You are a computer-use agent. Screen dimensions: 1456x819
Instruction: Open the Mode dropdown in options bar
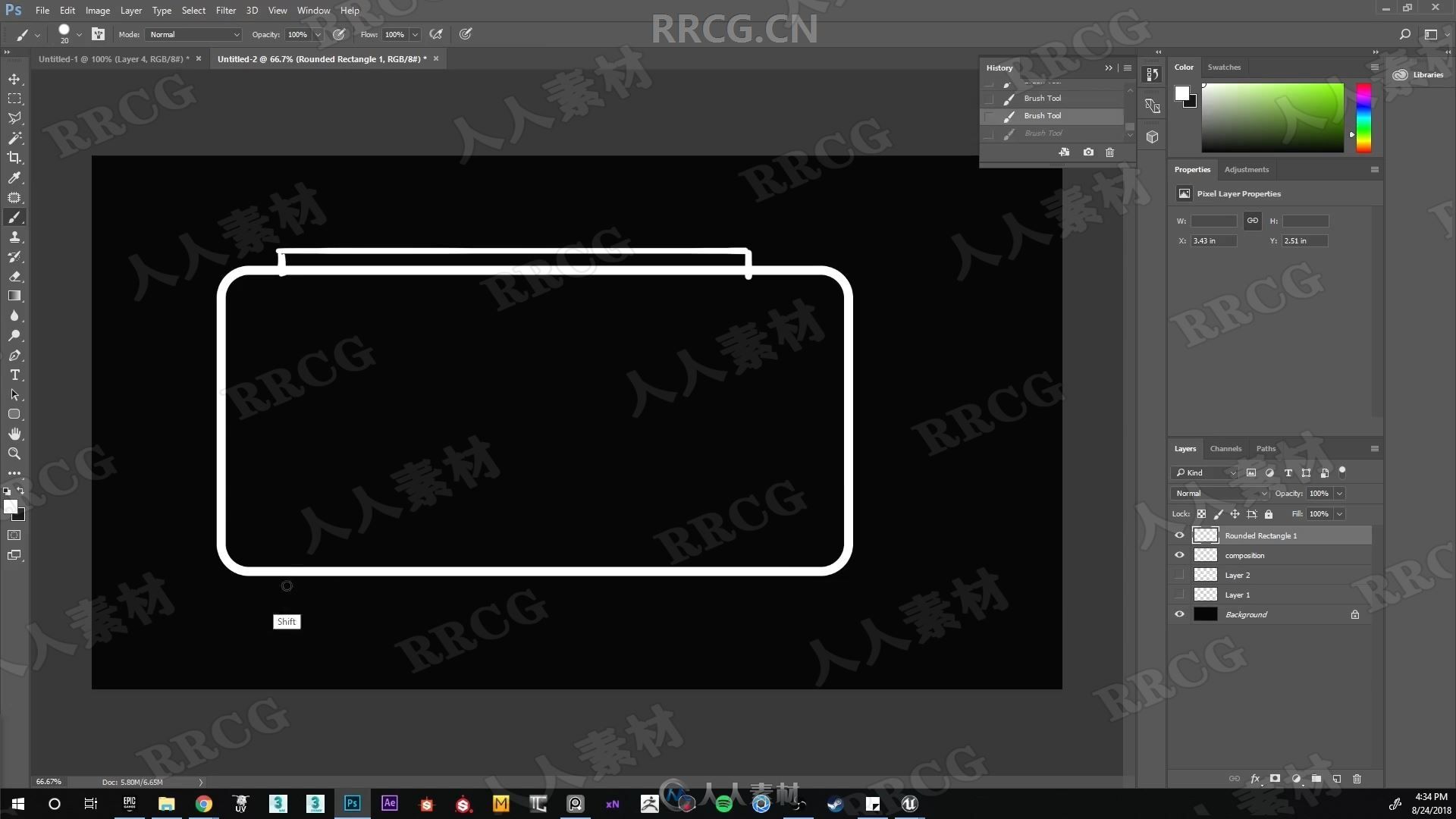[190, 34]
